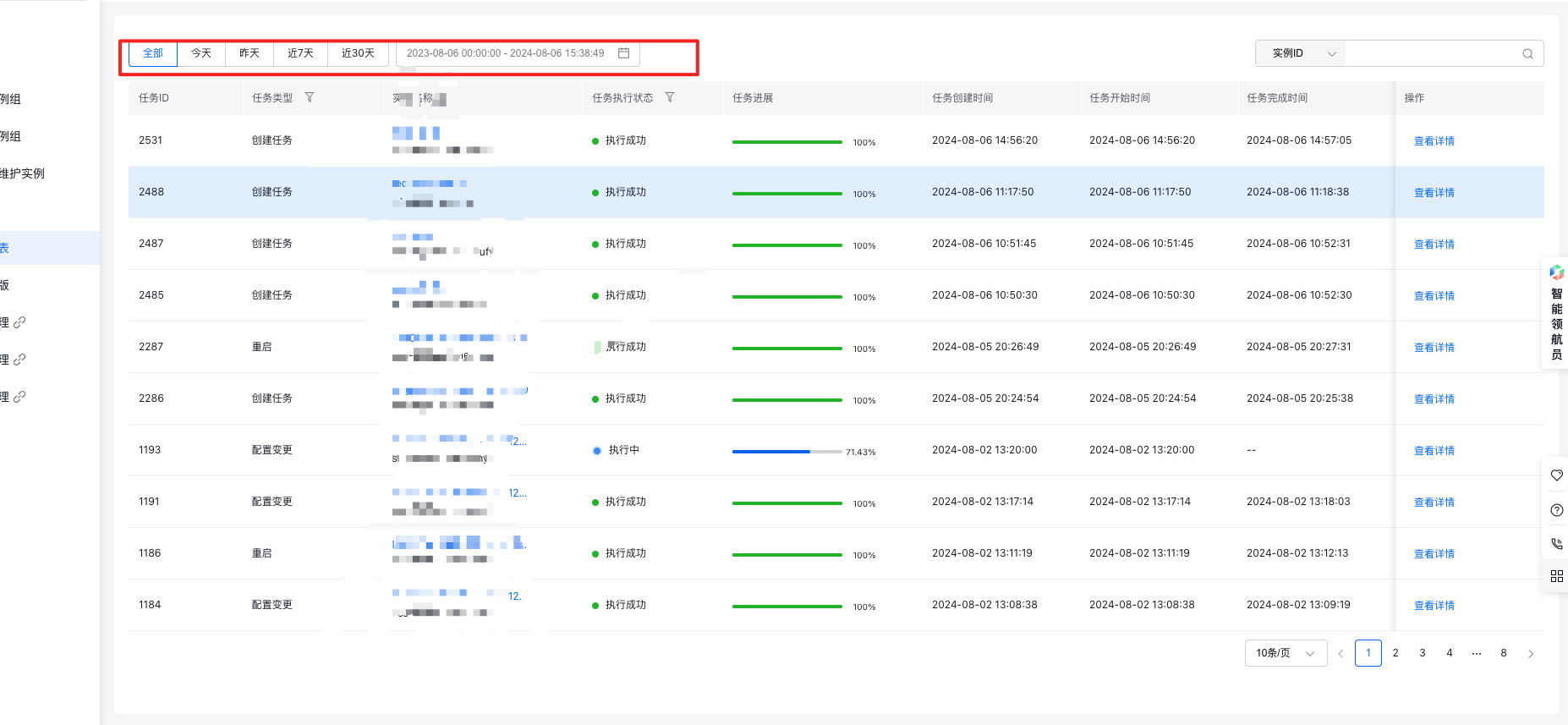1568x725 pixels.
Task: View details for task 1184
Action: (x=1434, y=606)
